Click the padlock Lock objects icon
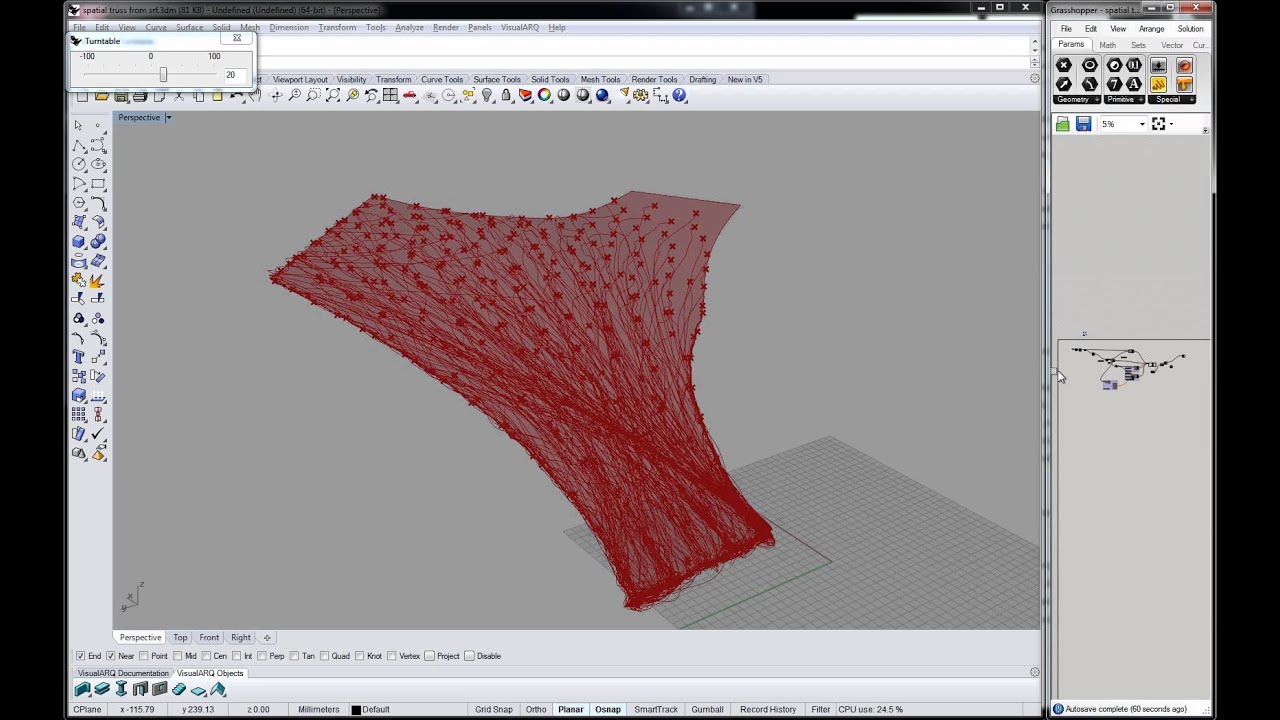The height and width of the screenshot is (720, 1280). 506,96
